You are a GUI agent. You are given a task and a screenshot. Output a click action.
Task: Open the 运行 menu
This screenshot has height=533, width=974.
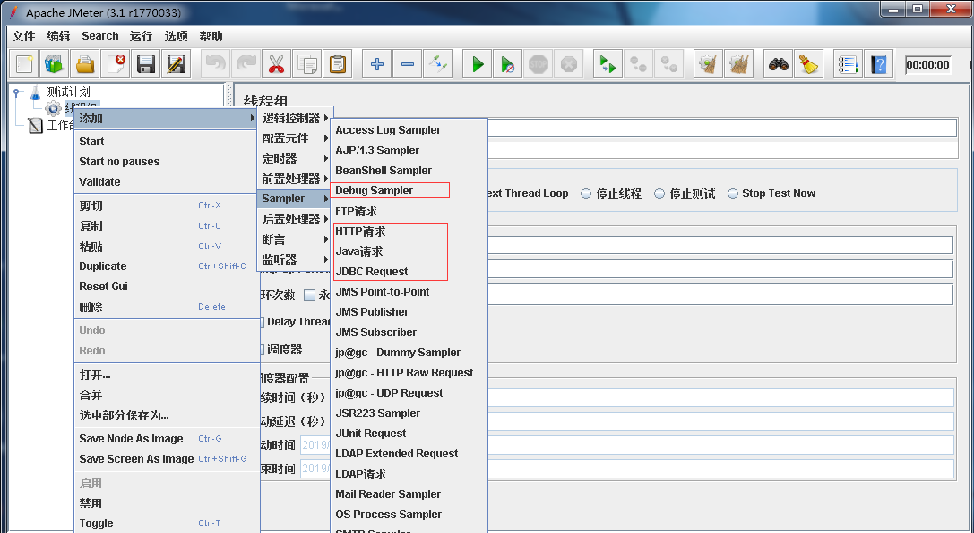[141, 36]
